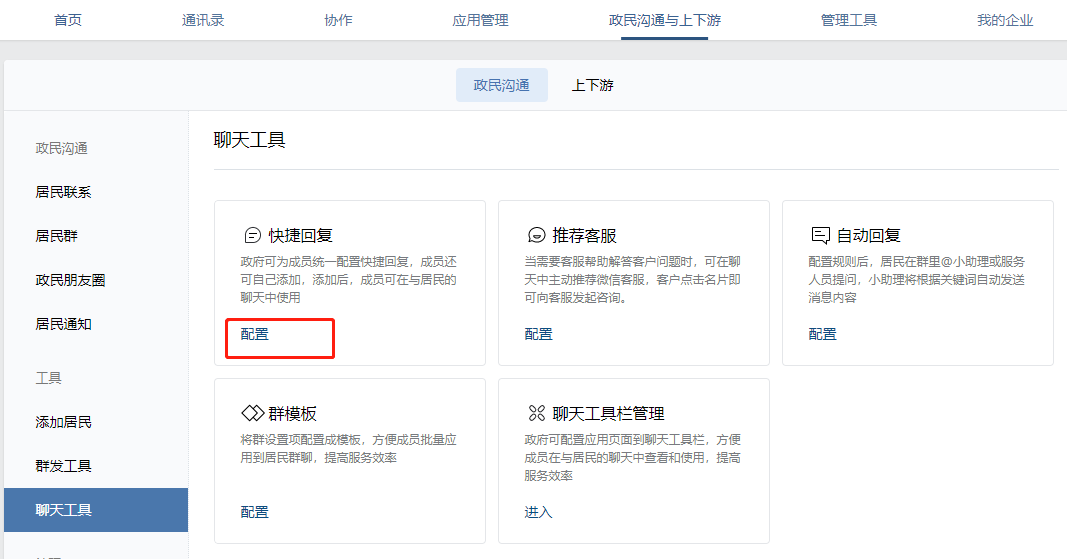1067x559 pixels.
Task: Click the 快捷回复 description text
Action: (x=348, y=280)
